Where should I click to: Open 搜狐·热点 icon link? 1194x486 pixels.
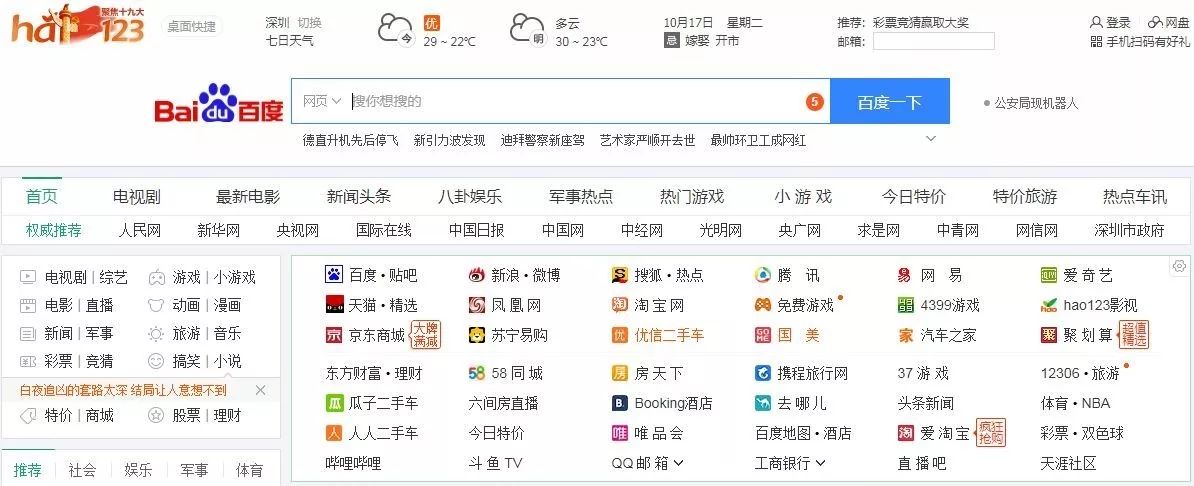pos(620,275)
